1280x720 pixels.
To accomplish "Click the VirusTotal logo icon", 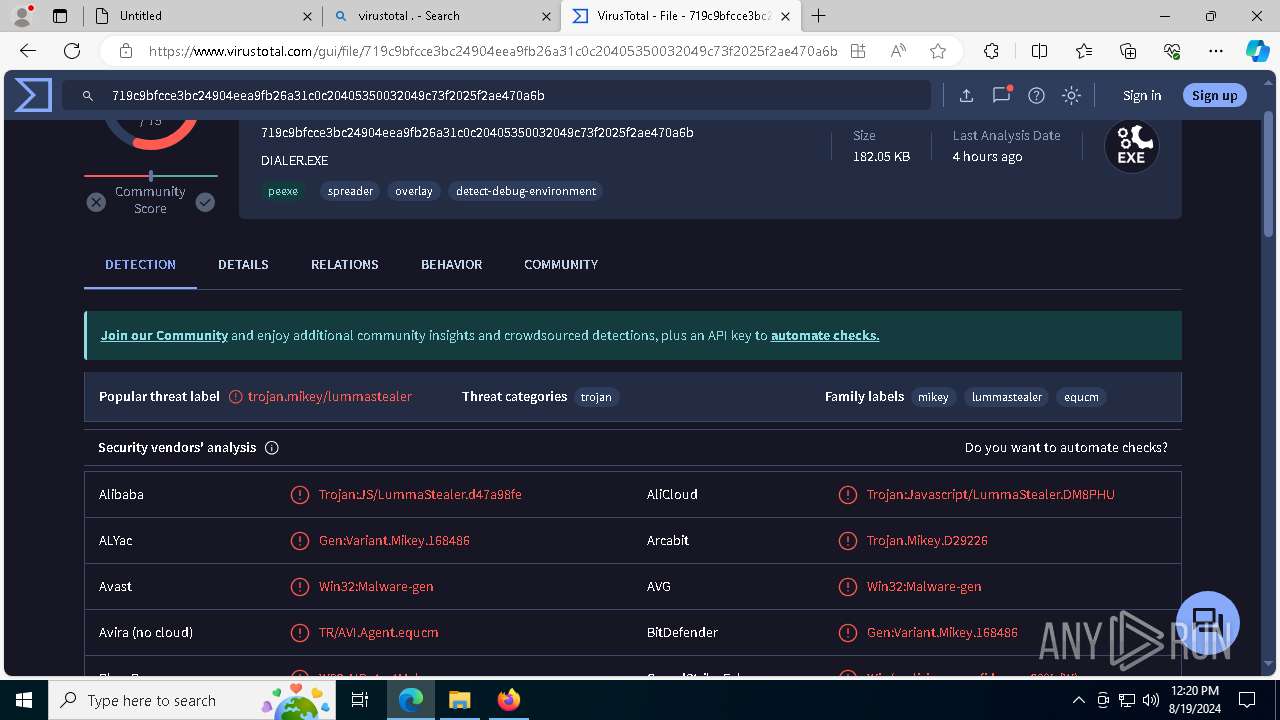I will click(x=33, y=95).
